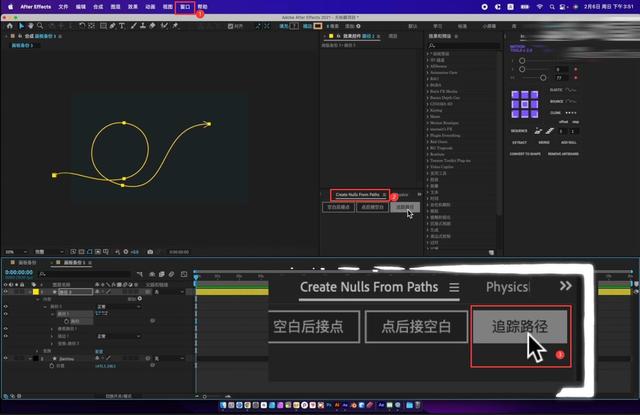Select the Hand tool
Viewport: 640px width, 415px height.
[31, 26]
